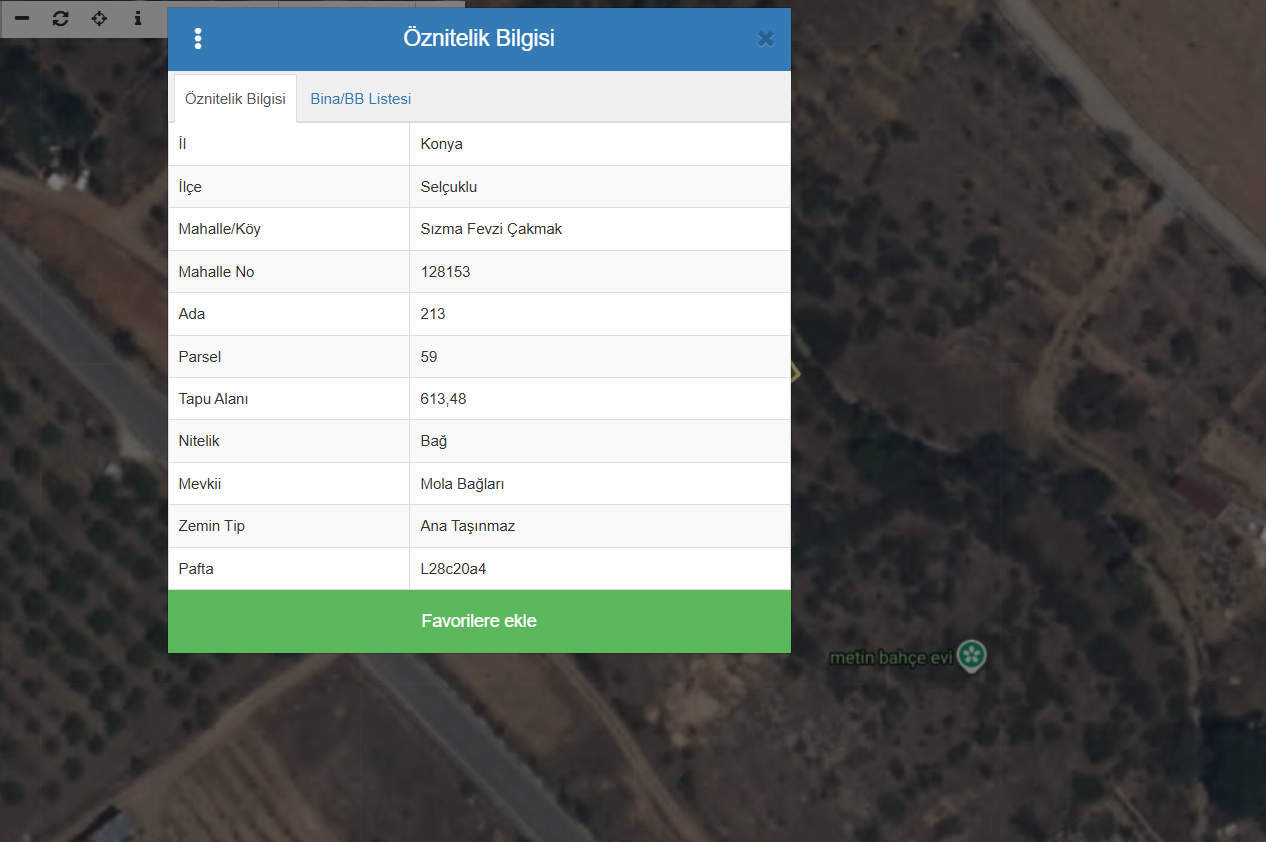Switch to the Bina/BB Listesi tab
Viewport: 1266px width, 842px height.
point(361,99)
